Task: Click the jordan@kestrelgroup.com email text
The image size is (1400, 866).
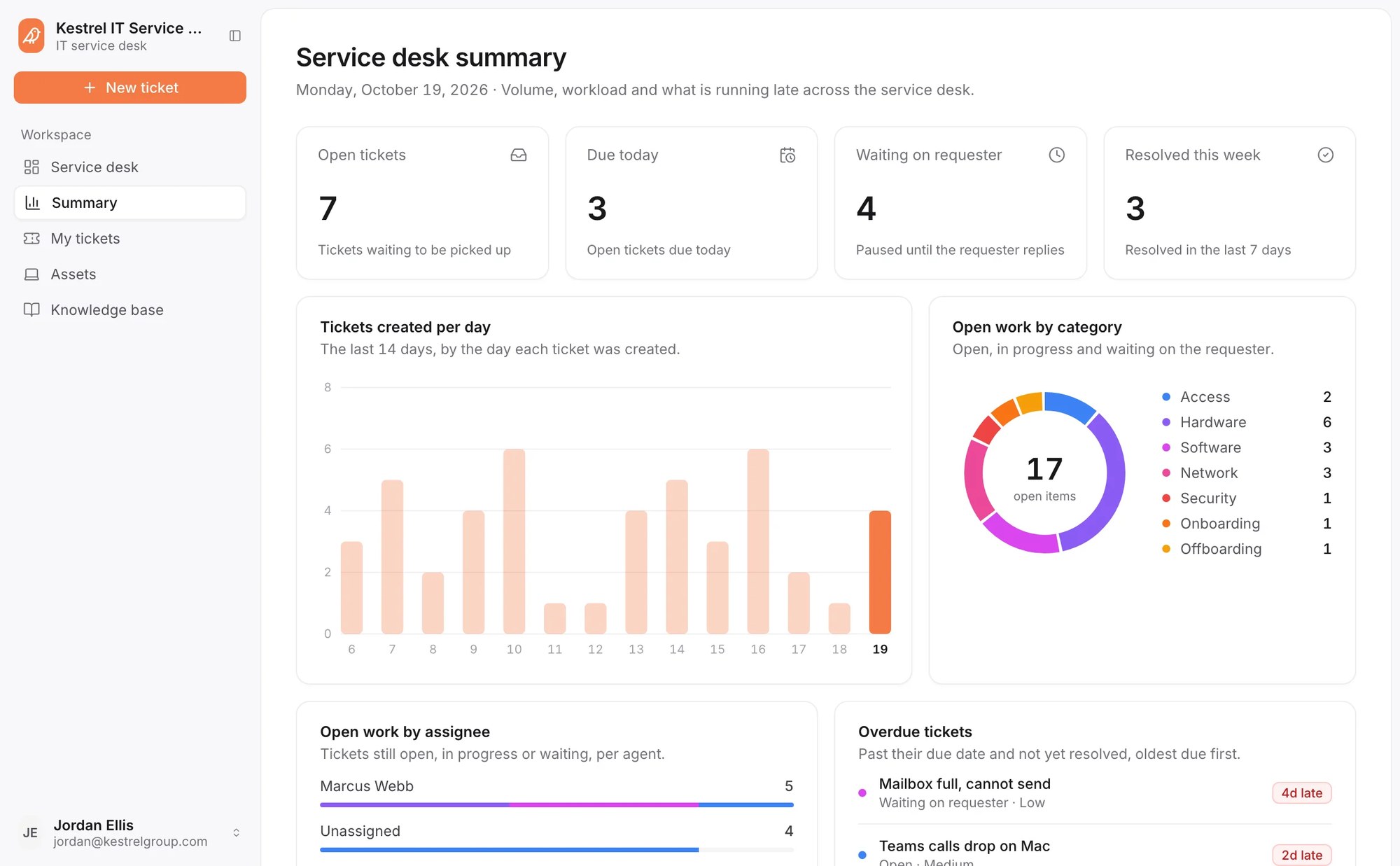Action: click(x=130, y=841)
